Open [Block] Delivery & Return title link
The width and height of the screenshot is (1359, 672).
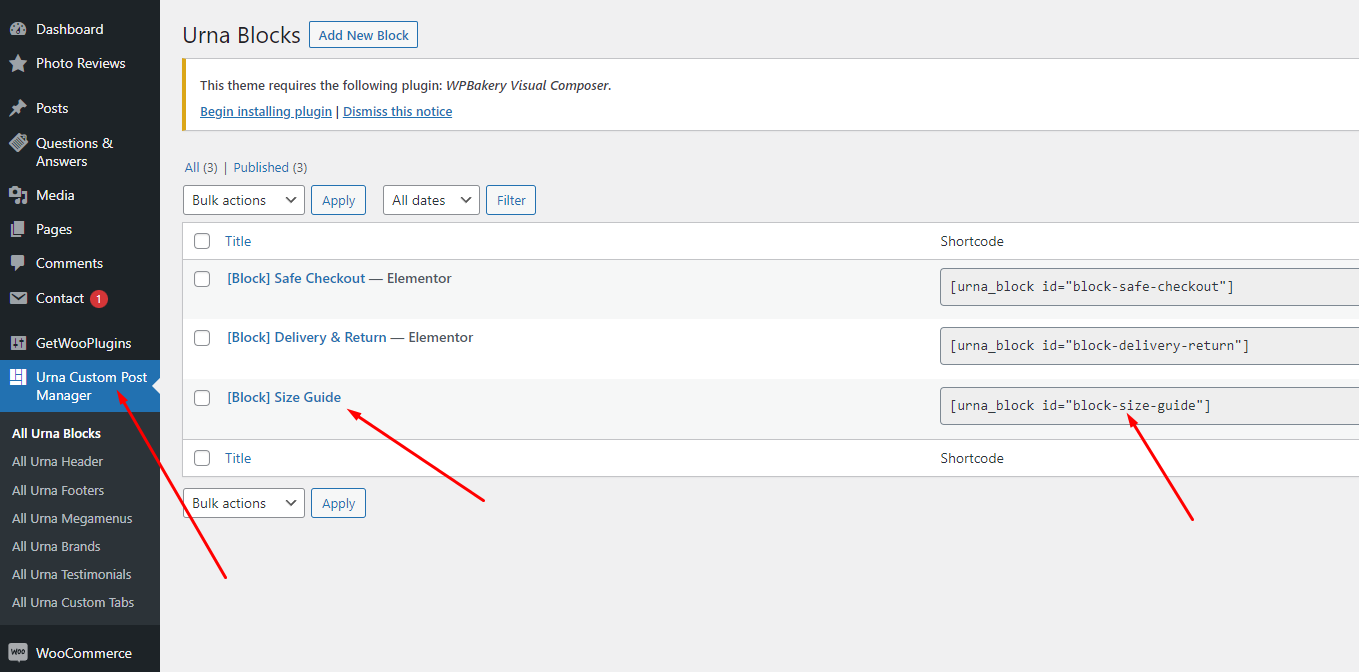coord(307,337)
